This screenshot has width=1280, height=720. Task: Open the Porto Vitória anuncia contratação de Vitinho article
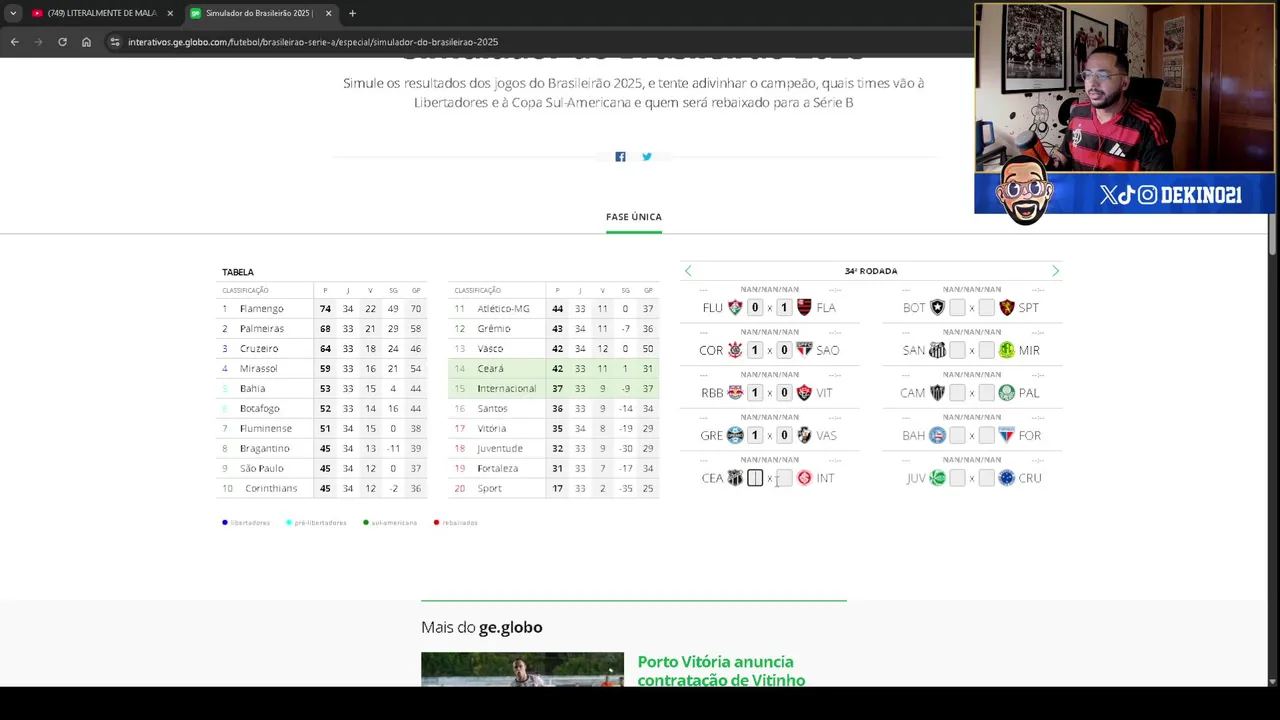(x=721, y=671)
